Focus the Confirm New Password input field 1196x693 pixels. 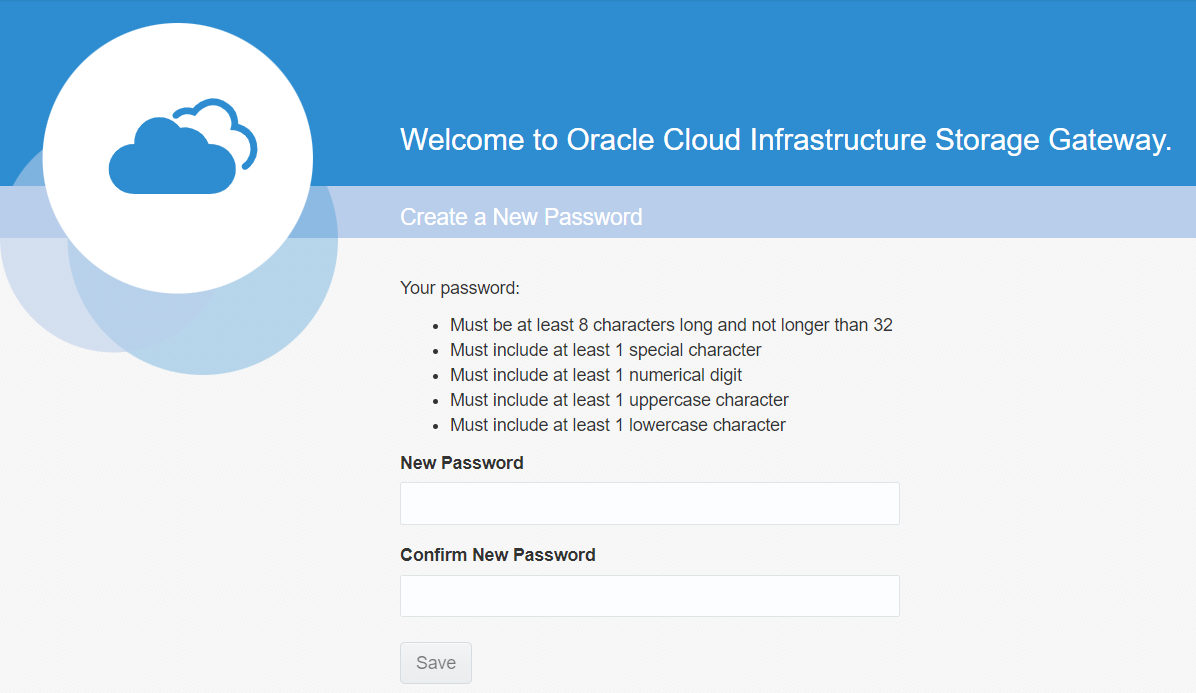coord(649,596)
